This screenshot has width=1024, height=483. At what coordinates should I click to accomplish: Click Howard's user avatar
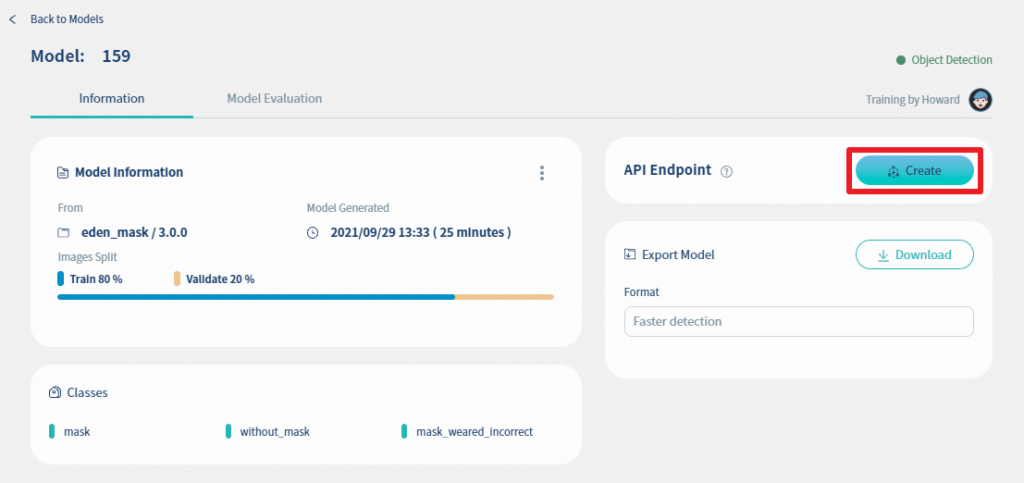pyautogui.click(x=980, y=100)
